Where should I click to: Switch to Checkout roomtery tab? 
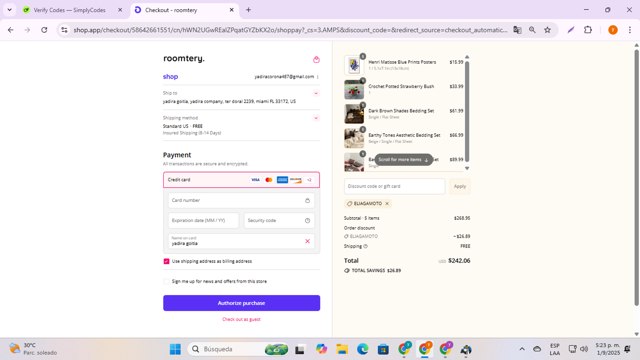coord(184,10)
